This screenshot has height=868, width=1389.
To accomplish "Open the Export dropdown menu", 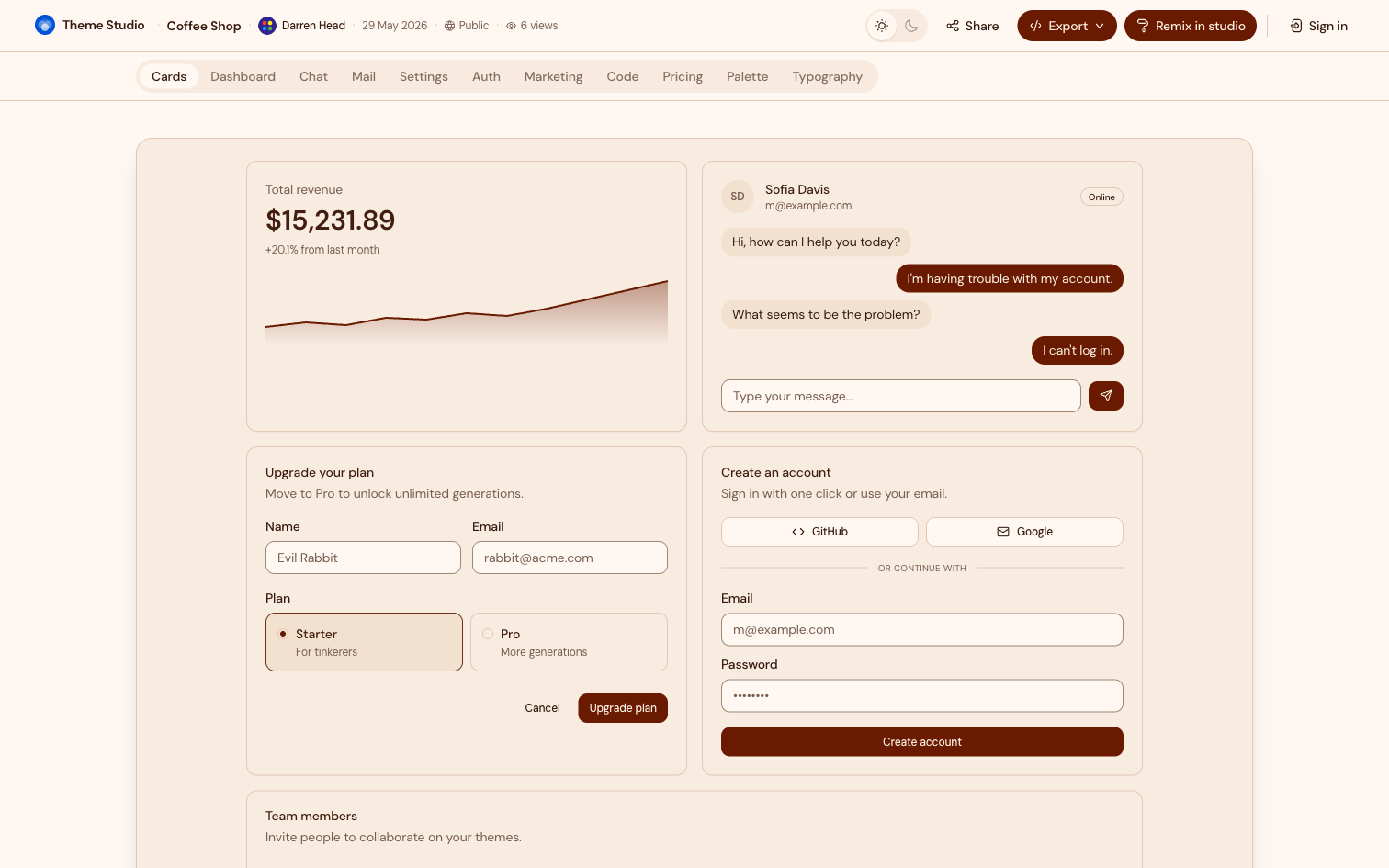I will (1067, 26).
